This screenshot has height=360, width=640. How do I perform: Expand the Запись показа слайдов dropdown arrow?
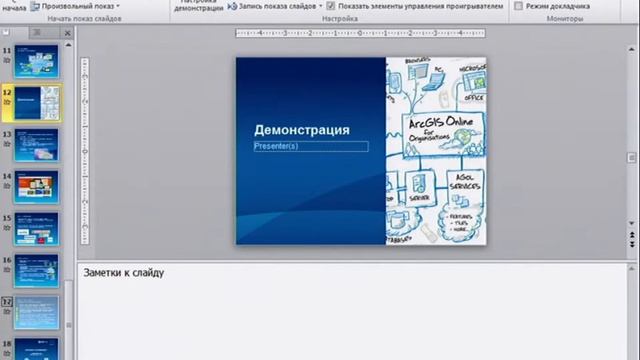[x=320, y=6]
